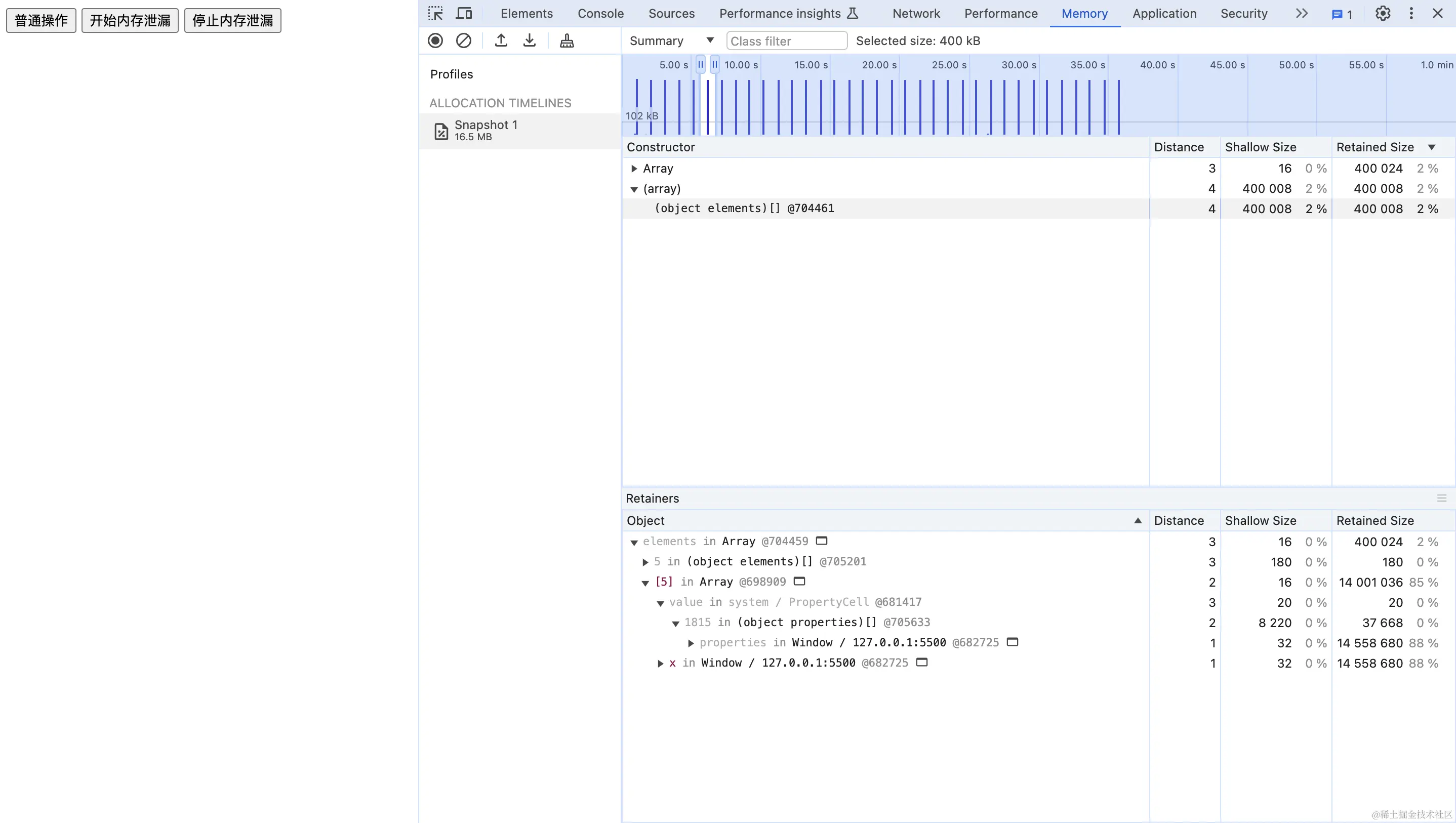Click the load profile upload icon
The width and height of the screenshot is (1456, 823).
click(501, 40)
